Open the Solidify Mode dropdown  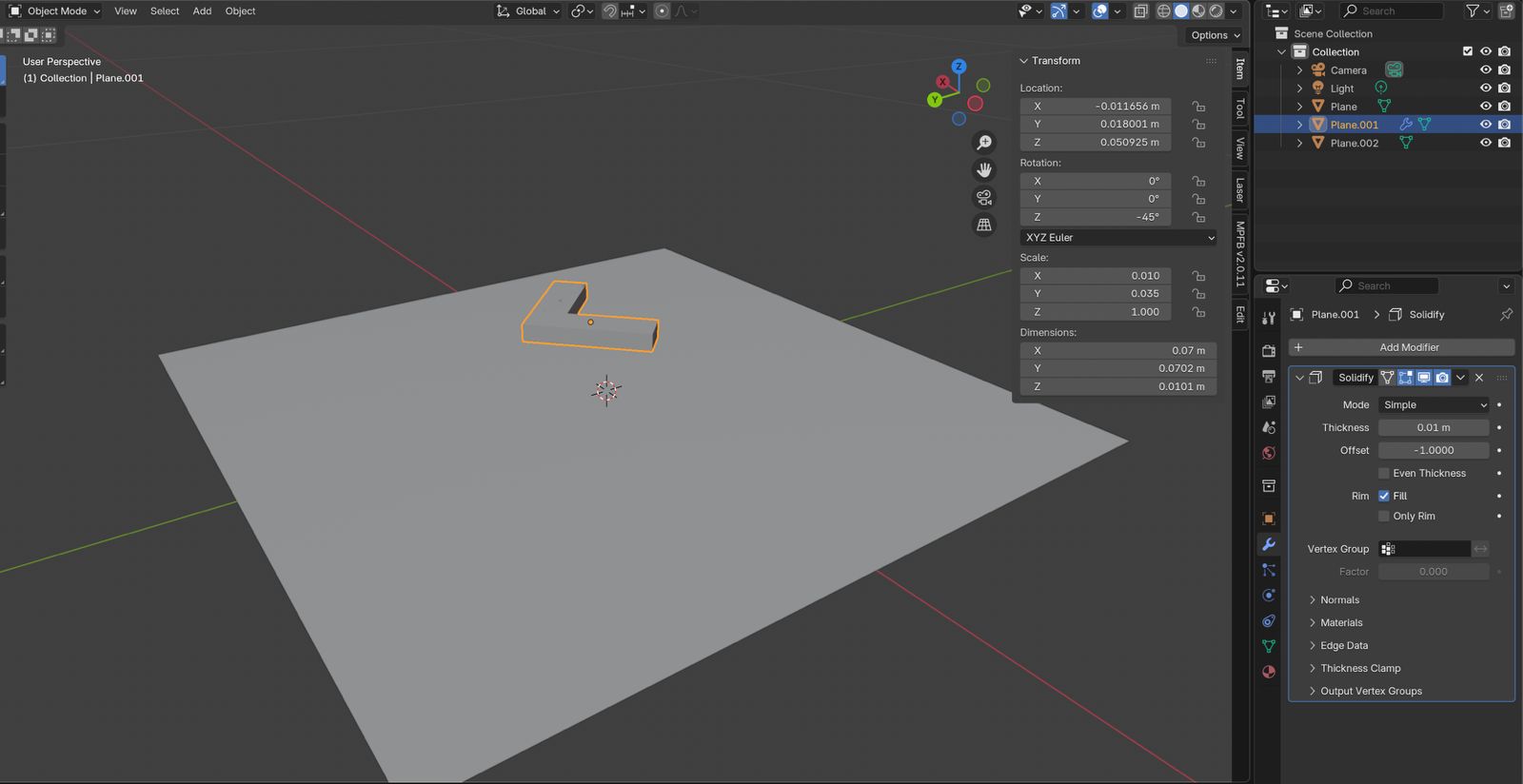pyautogui.click(x=1434, y=404)
